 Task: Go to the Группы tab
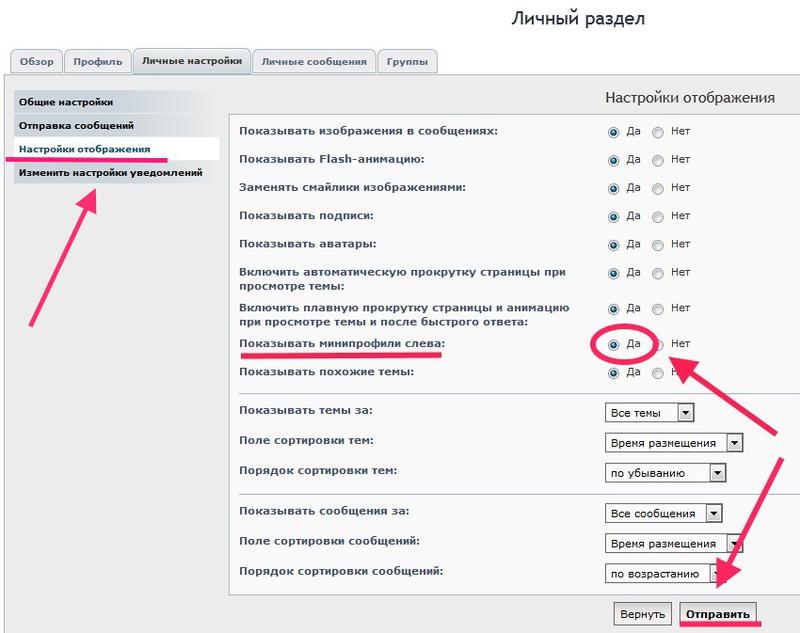point(408,62)
